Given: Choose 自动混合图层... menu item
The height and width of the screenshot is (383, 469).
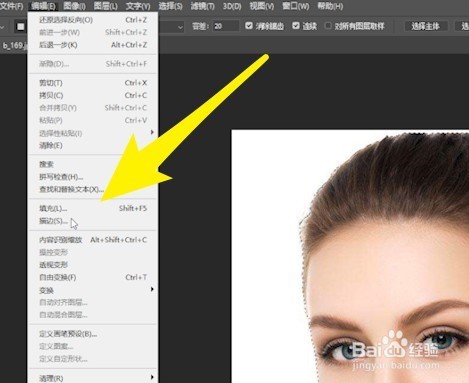Looking at the screenshot, I should pyautogui.click(x=93, y=315).
